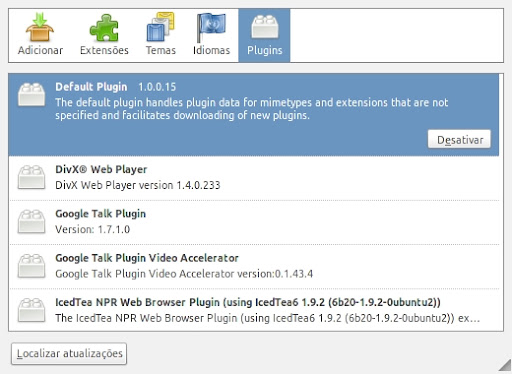Click the Default Plugin brick icon
Screen dimensions: 512x374
tap(31, 95)
